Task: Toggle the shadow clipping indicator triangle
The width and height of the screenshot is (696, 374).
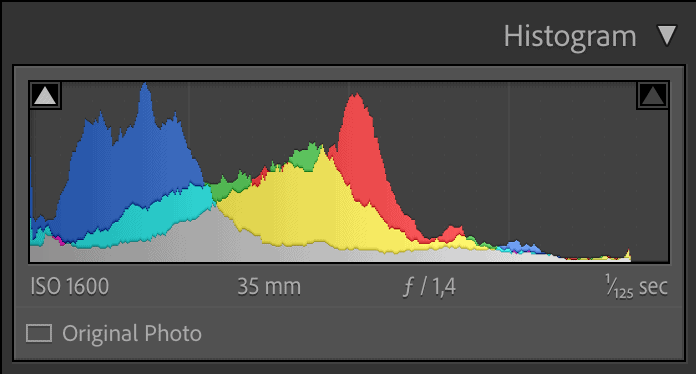Action: click(x=45, y=95)
